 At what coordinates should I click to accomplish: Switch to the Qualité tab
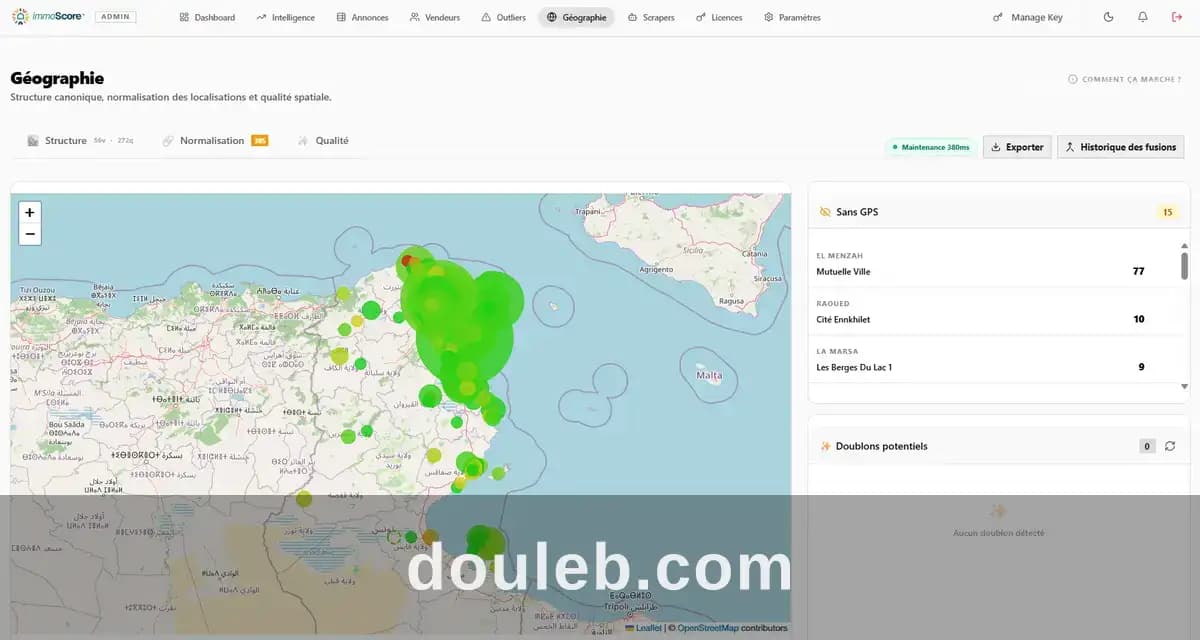click(x=324, y=141)
